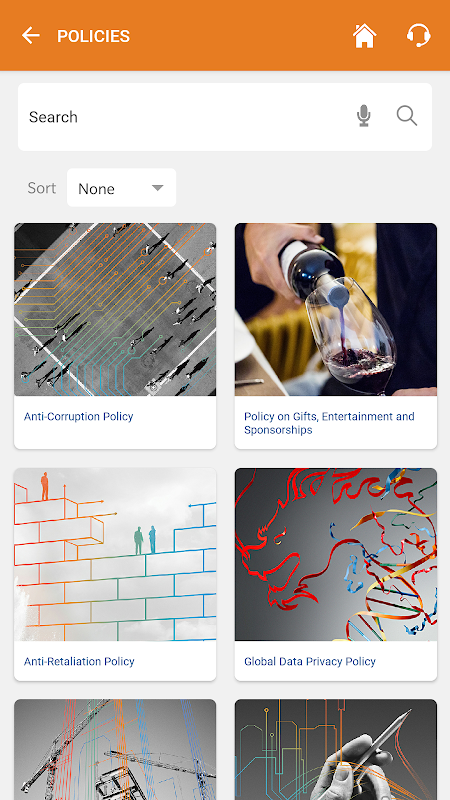Tap the Sort label text
The height and width of the screenshot is (800, 450).
pos(41,188)
